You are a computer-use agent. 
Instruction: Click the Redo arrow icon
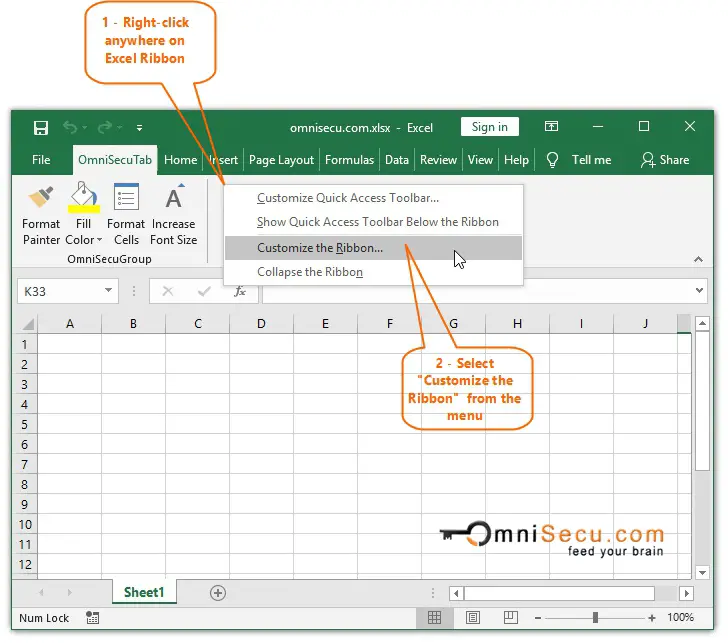[x=105, y=127]
